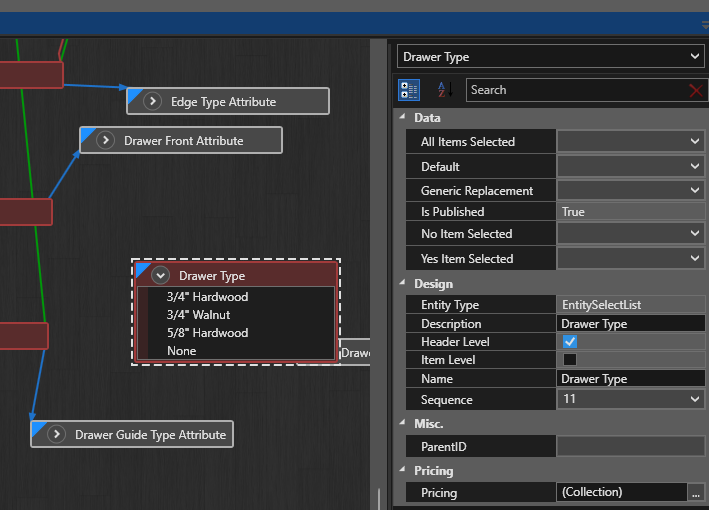Select the 5/8" Hardwood list item
Viewport: 709px width, 510px height.
tap(207, 333)
